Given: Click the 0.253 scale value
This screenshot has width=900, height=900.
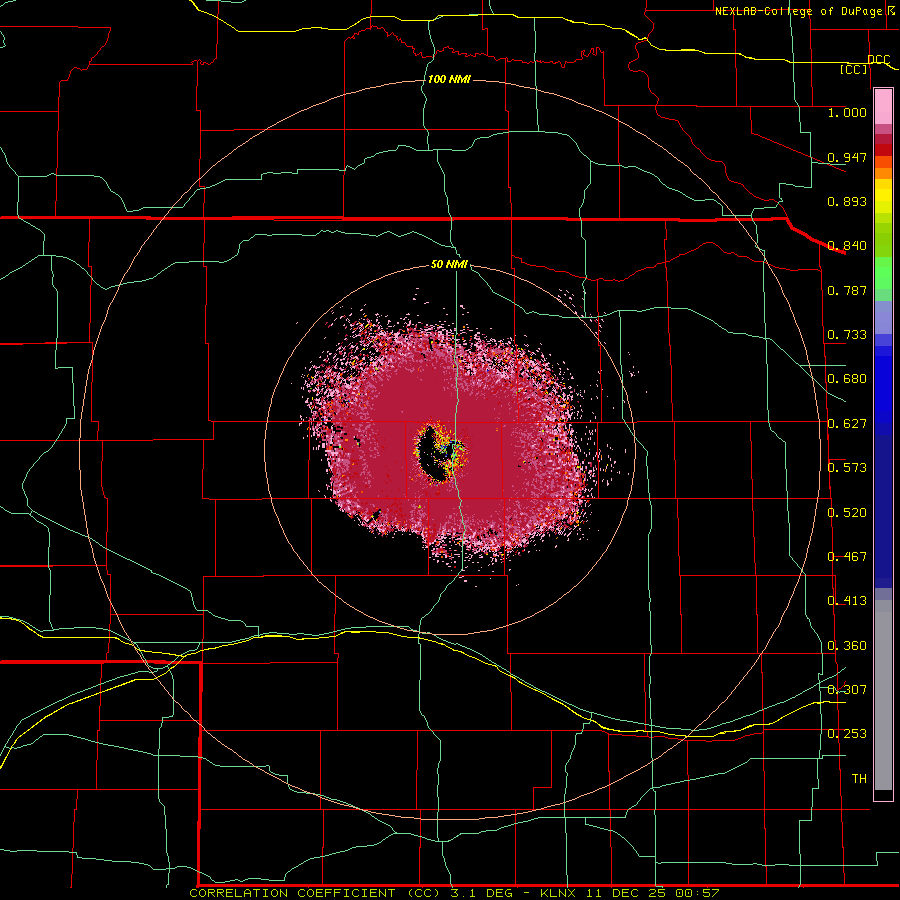Looking at the screenshot, I should pyautogui.click(x=847, y=734).
